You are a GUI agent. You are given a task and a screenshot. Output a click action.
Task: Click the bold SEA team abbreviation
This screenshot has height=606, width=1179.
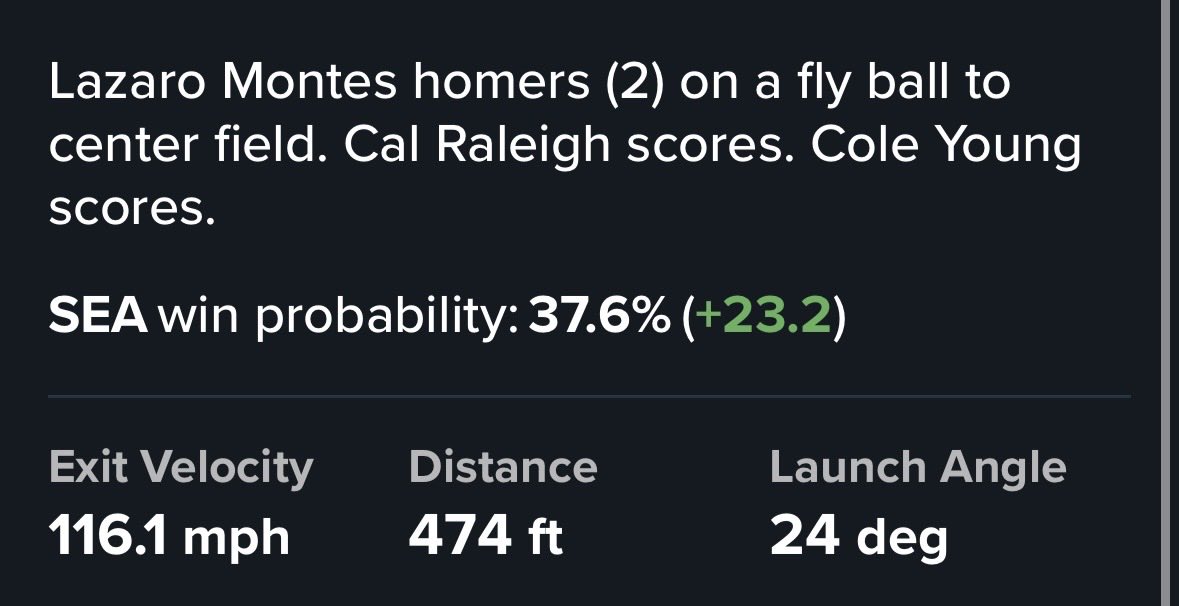(x=98, y=316)
